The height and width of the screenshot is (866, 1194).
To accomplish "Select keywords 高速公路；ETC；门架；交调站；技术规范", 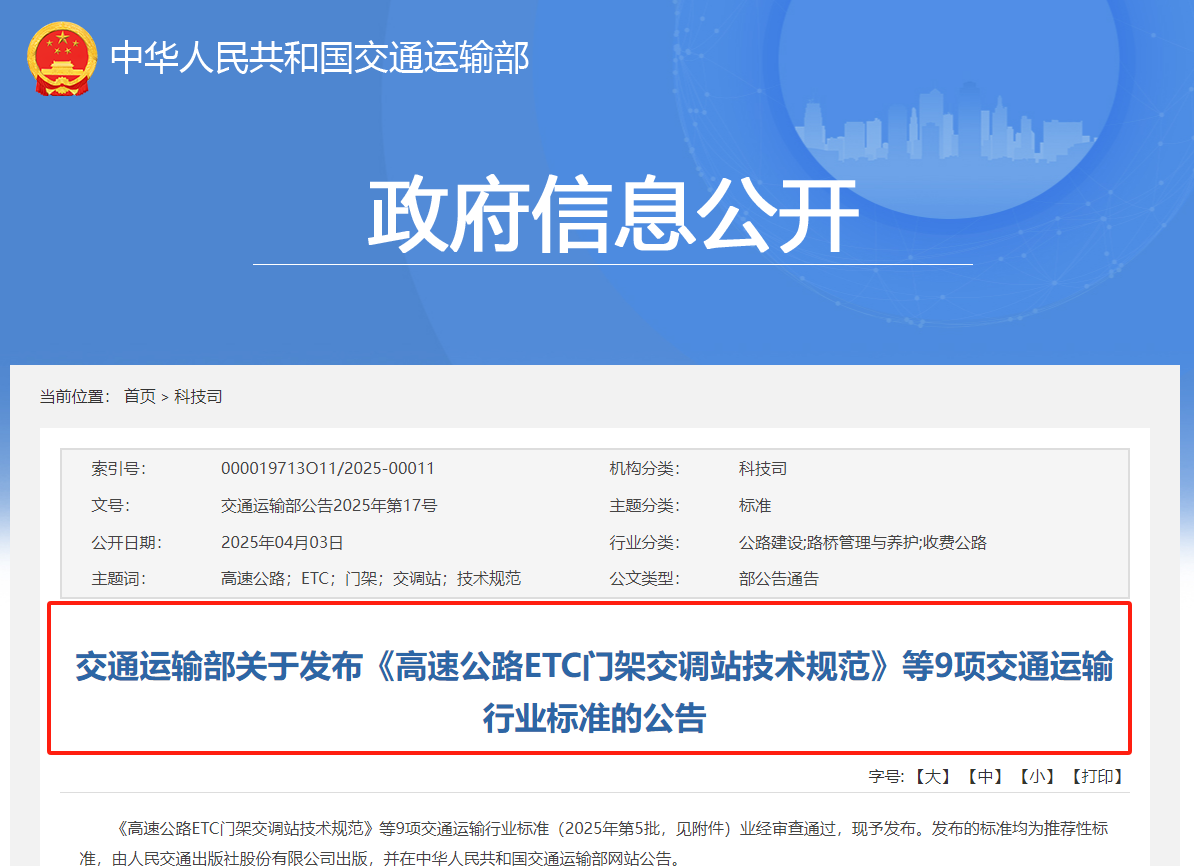I will (371, 579).
